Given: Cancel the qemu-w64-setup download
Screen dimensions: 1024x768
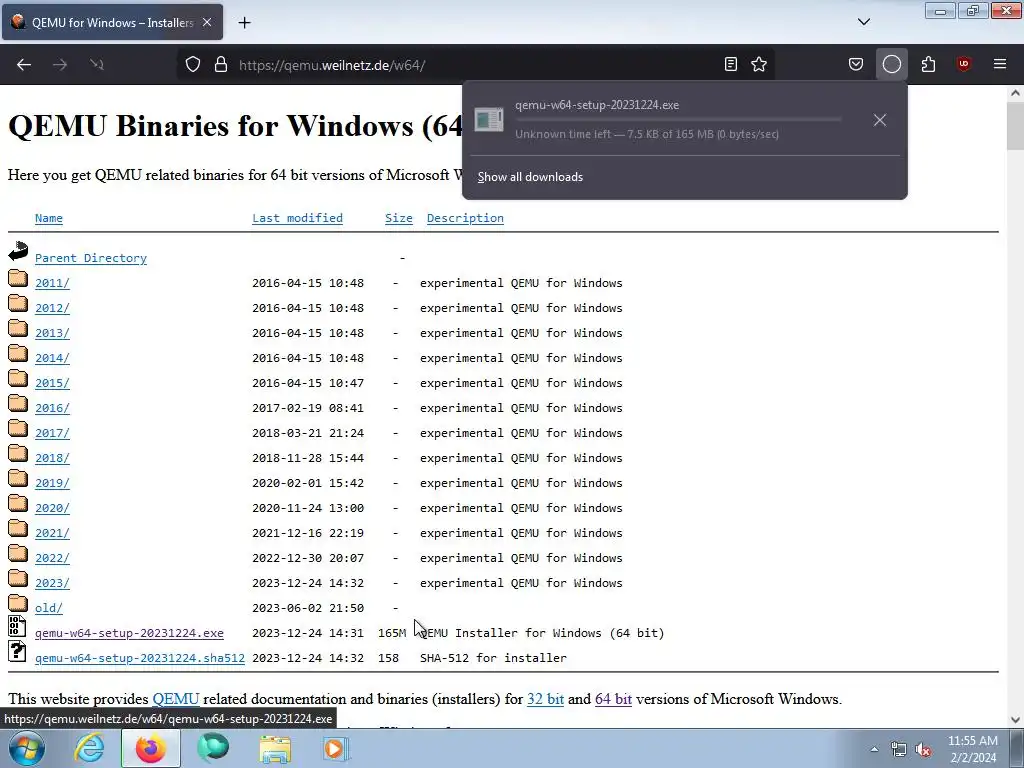Looking at the screenshot, I should click(x=880, y=120).
